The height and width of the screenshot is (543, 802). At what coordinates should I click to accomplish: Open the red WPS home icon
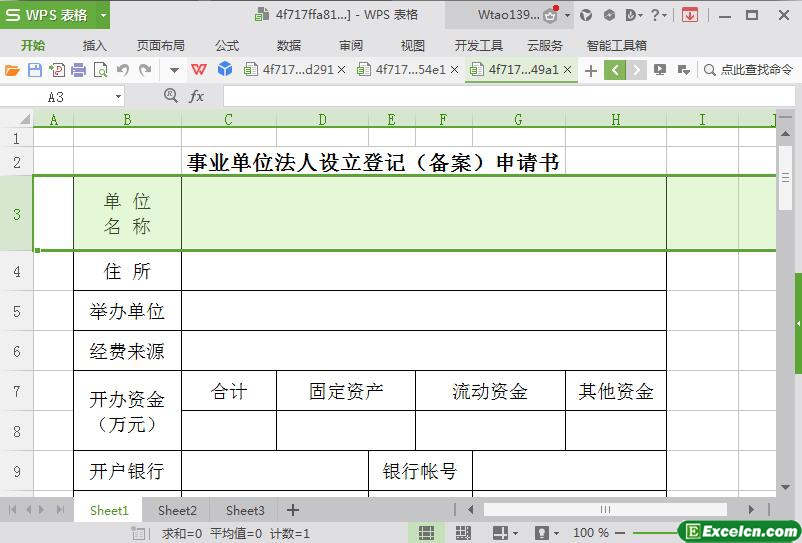[x=199, y=69]
